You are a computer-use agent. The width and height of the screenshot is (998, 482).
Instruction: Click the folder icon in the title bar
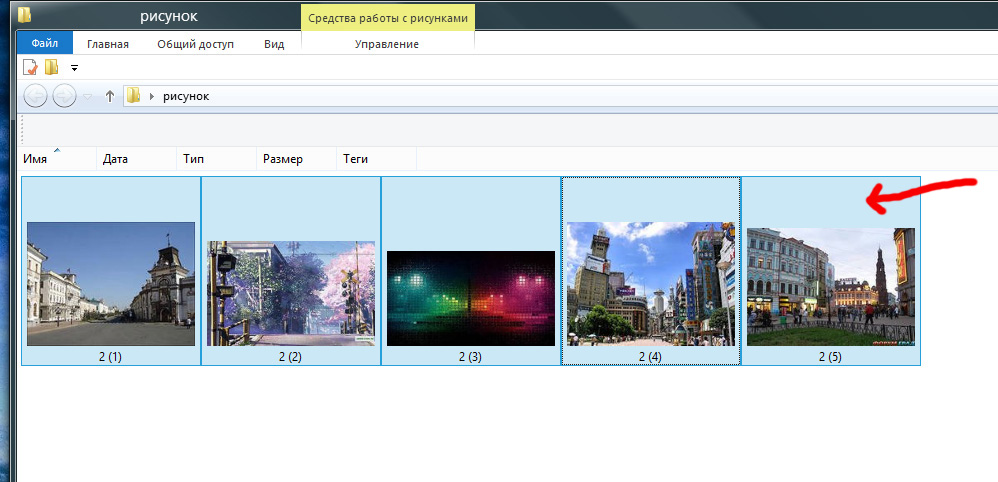pos(26,13)
